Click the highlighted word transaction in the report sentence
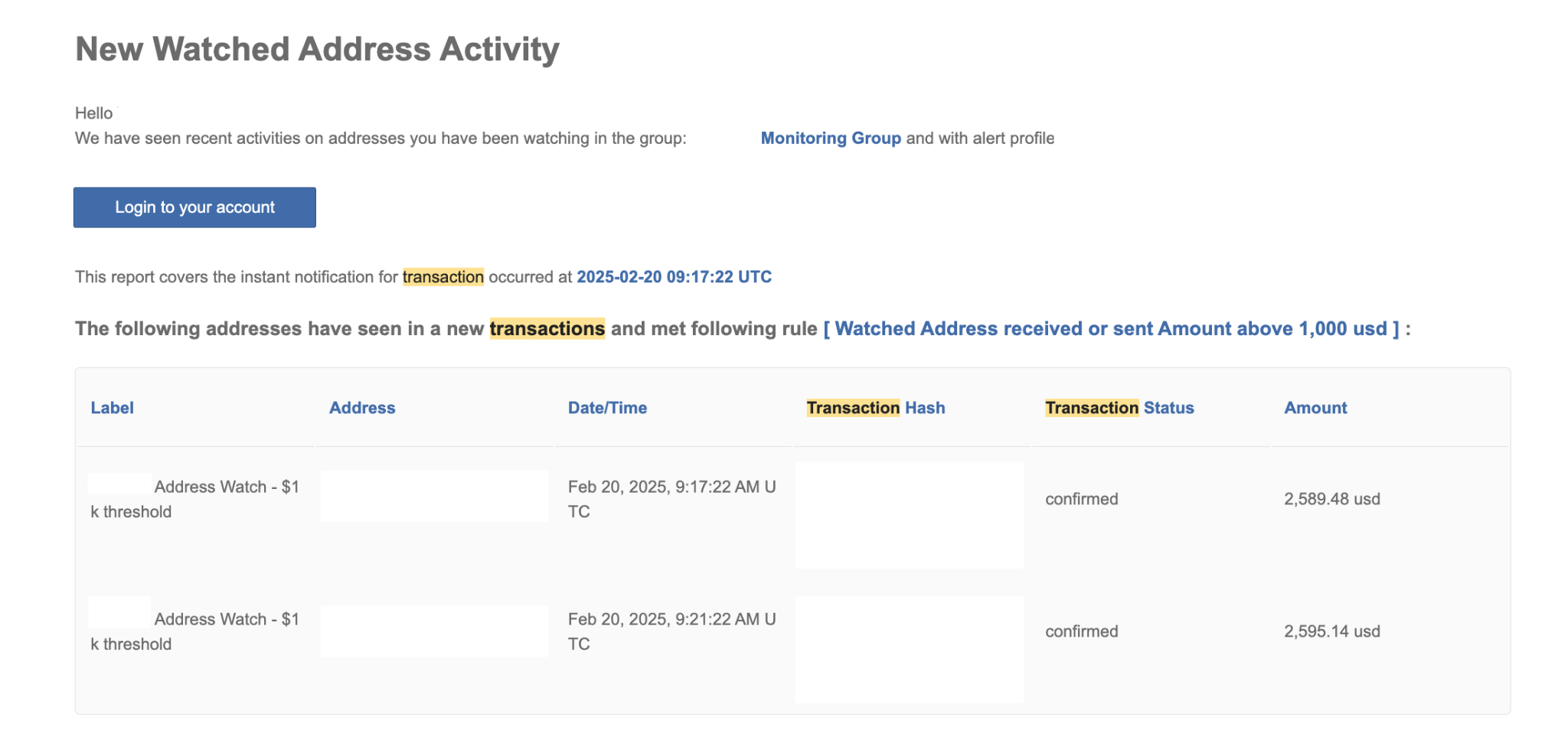 coord(443,277)
